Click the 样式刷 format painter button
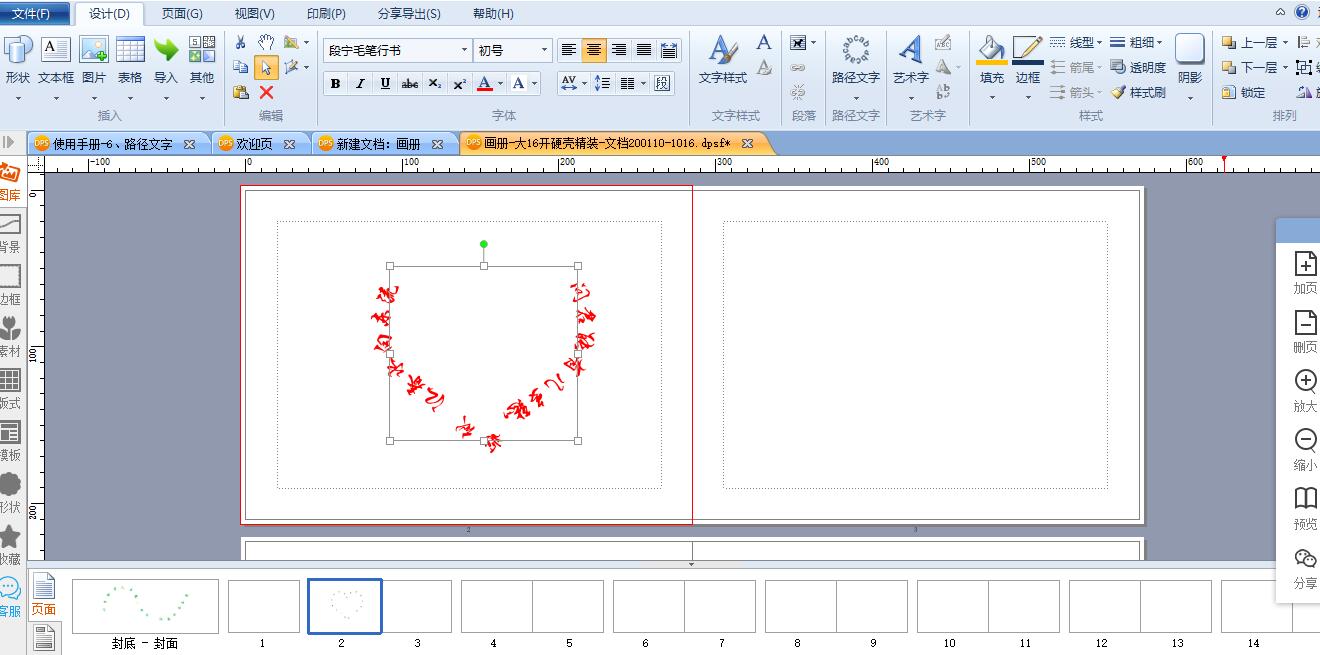The image size is (1320, 655). (1138, 92)
